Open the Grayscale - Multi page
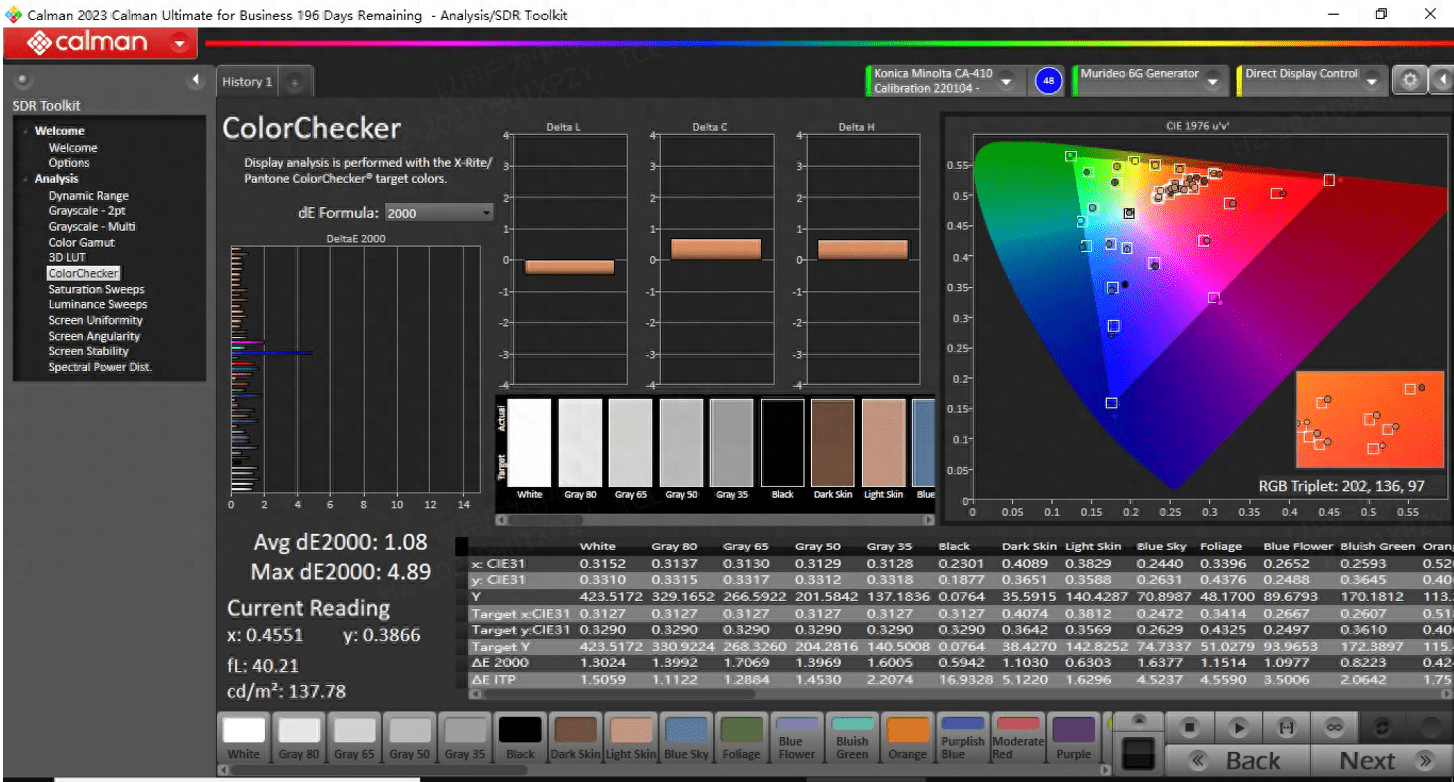 click(x=92, y=227)
